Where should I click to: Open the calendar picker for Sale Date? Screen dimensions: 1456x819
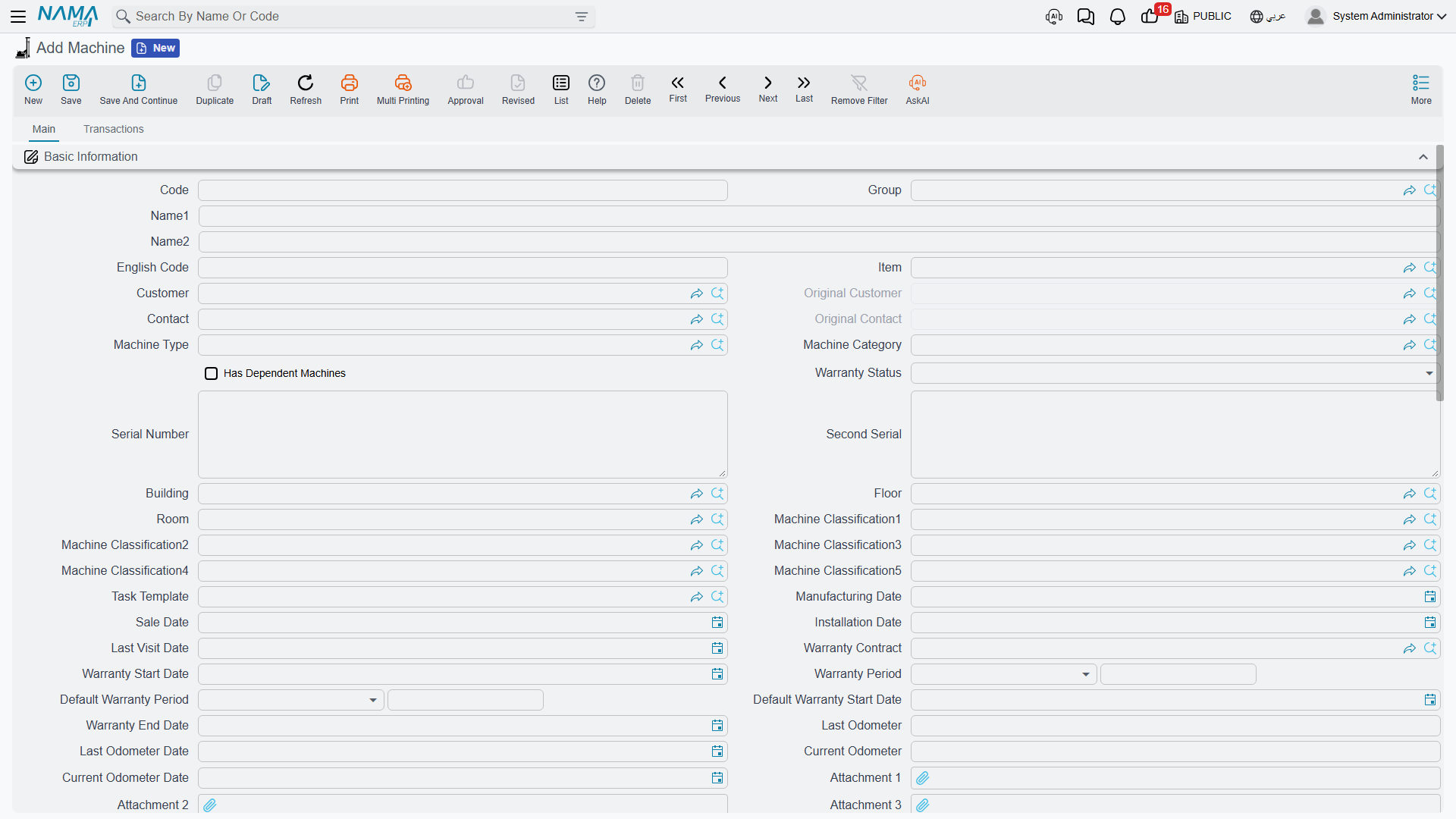[717, 623]
